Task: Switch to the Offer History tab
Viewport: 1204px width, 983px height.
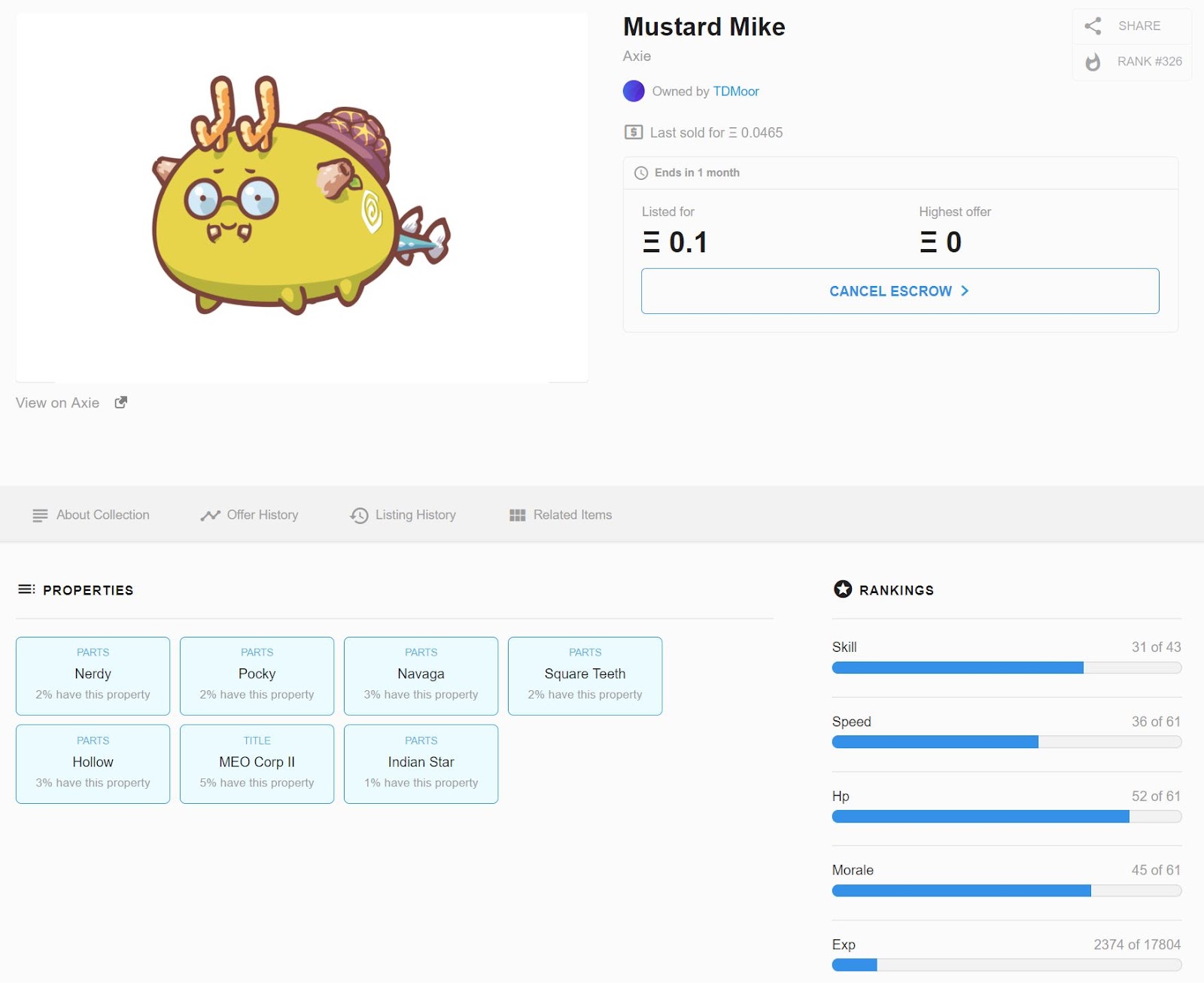Action: pyautogui.click(x=250, y=515)
